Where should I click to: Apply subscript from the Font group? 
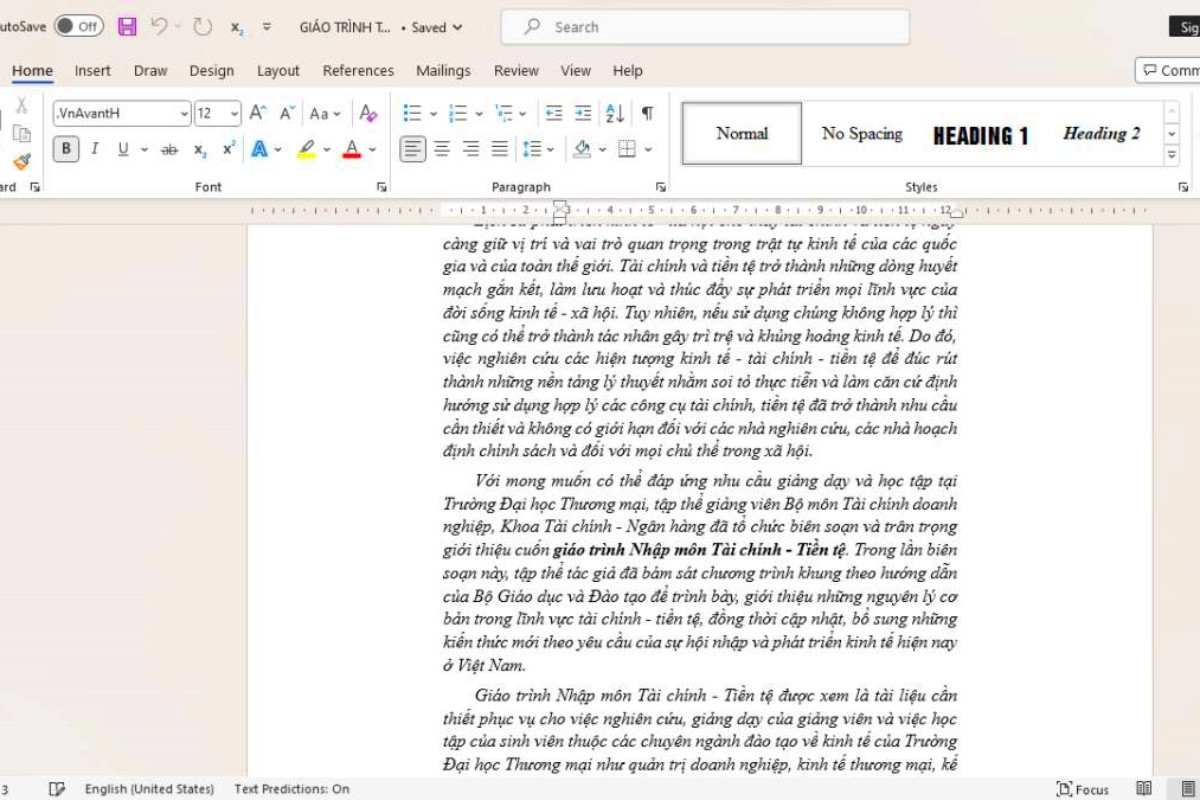tap(200, 149)
